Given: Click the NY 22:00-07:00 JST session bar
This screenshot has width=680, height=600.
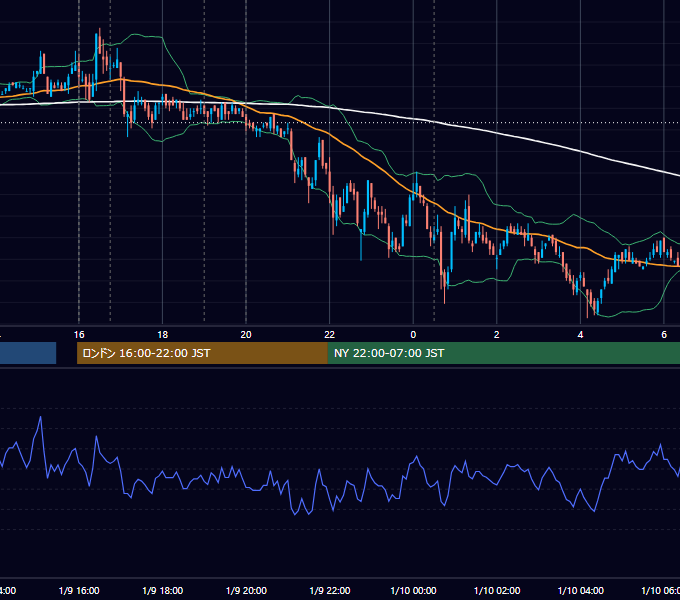Looking at the screenshot, I should point(503,353).
